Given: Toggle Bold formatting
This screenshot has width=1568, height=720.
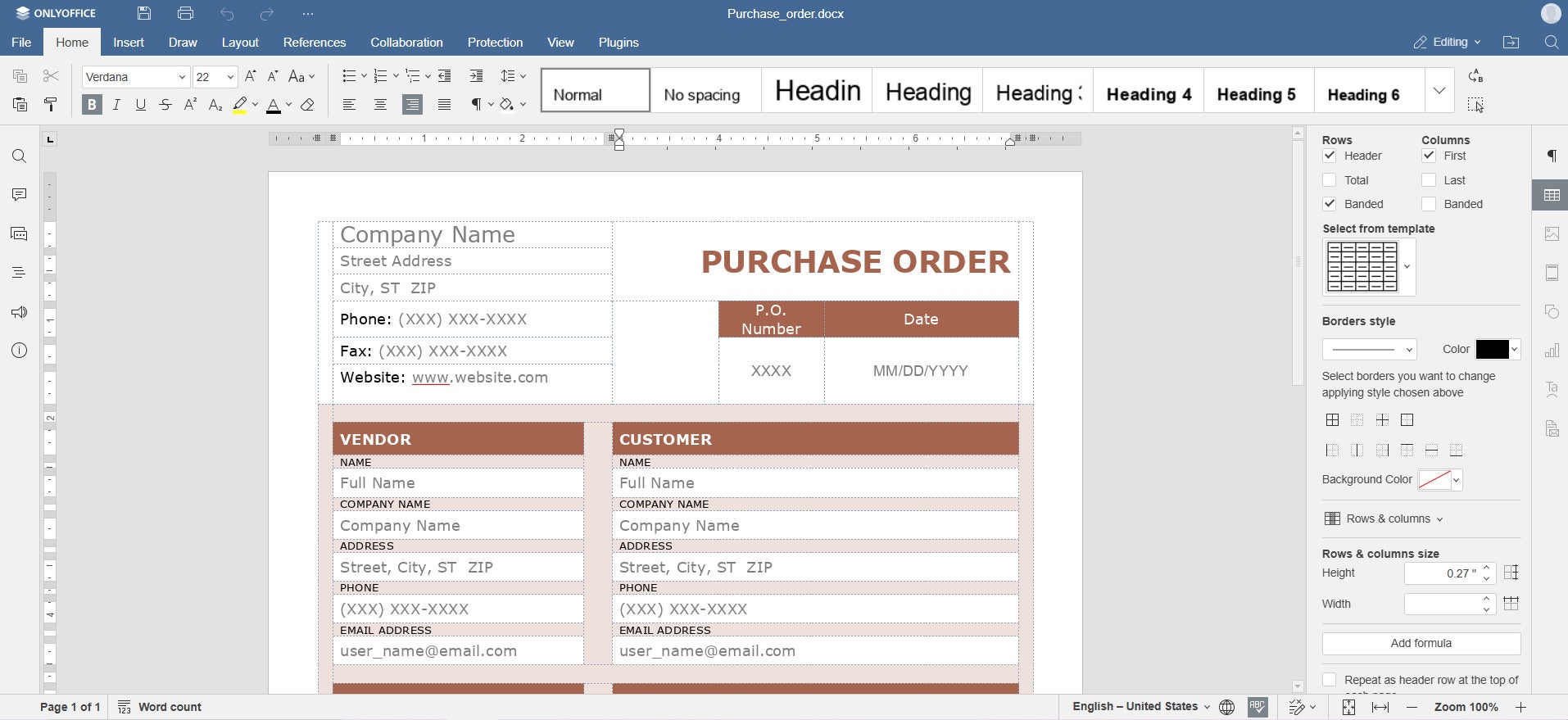Looking at the screenshot, I should (x=92, y=105).
